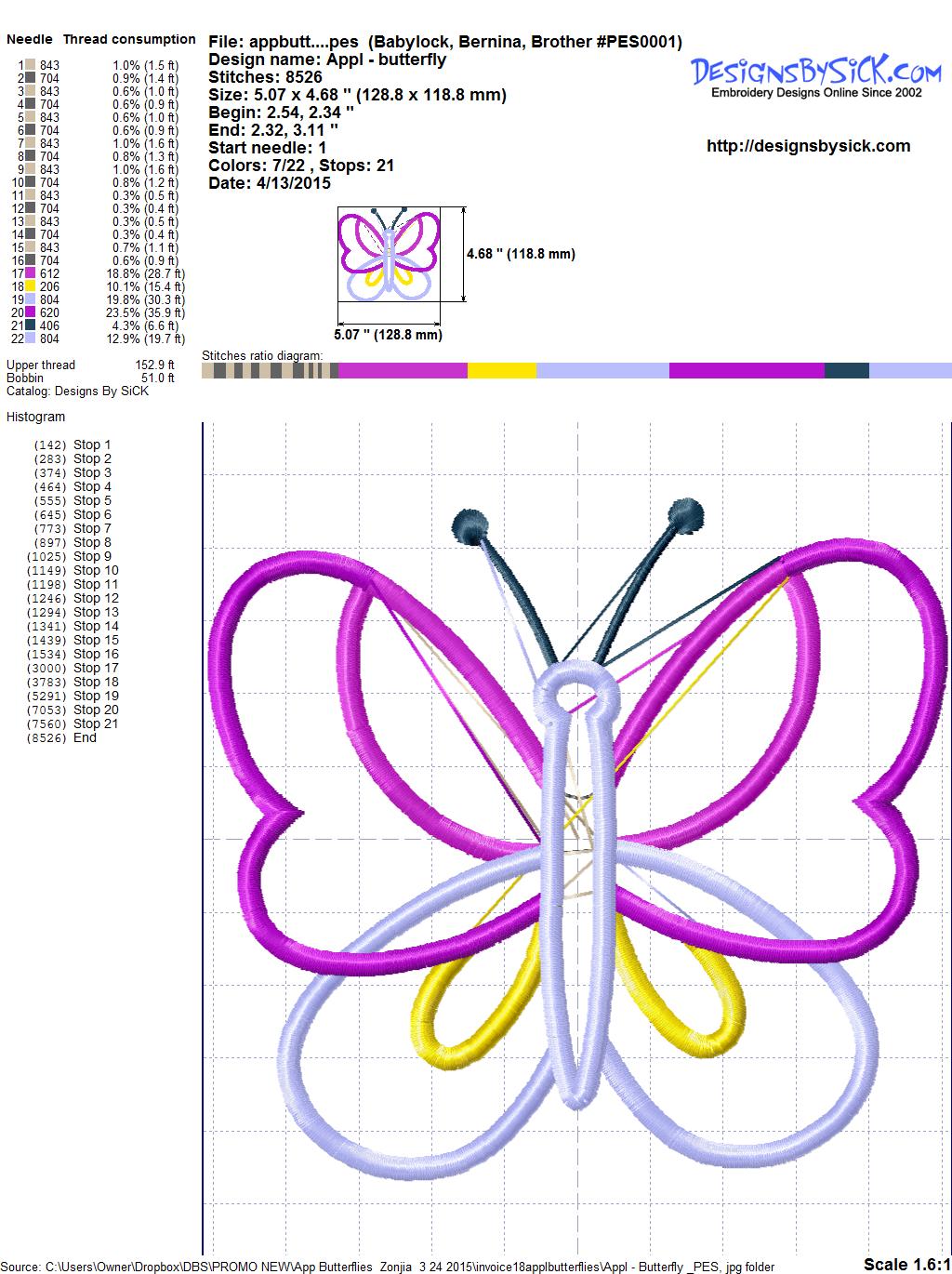Click the right antenna tip on butterfly
This screenshot has height=1274, width=952.
(686, 513)
